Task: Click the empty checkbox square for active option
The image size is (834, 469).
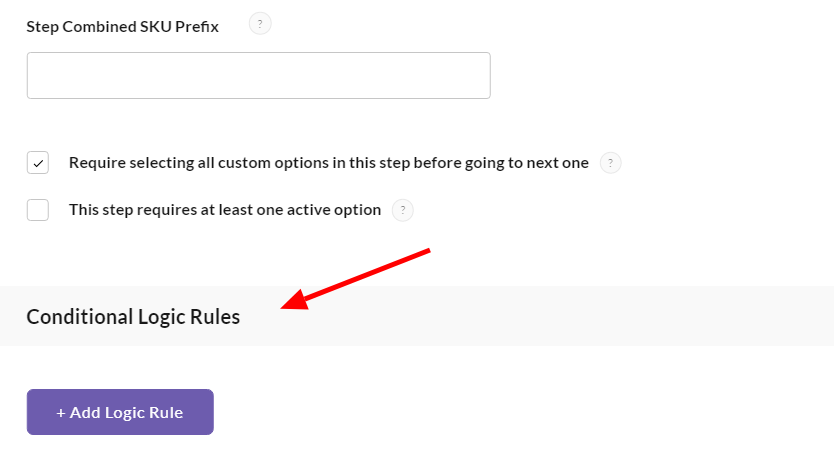Action: [38, 210]
